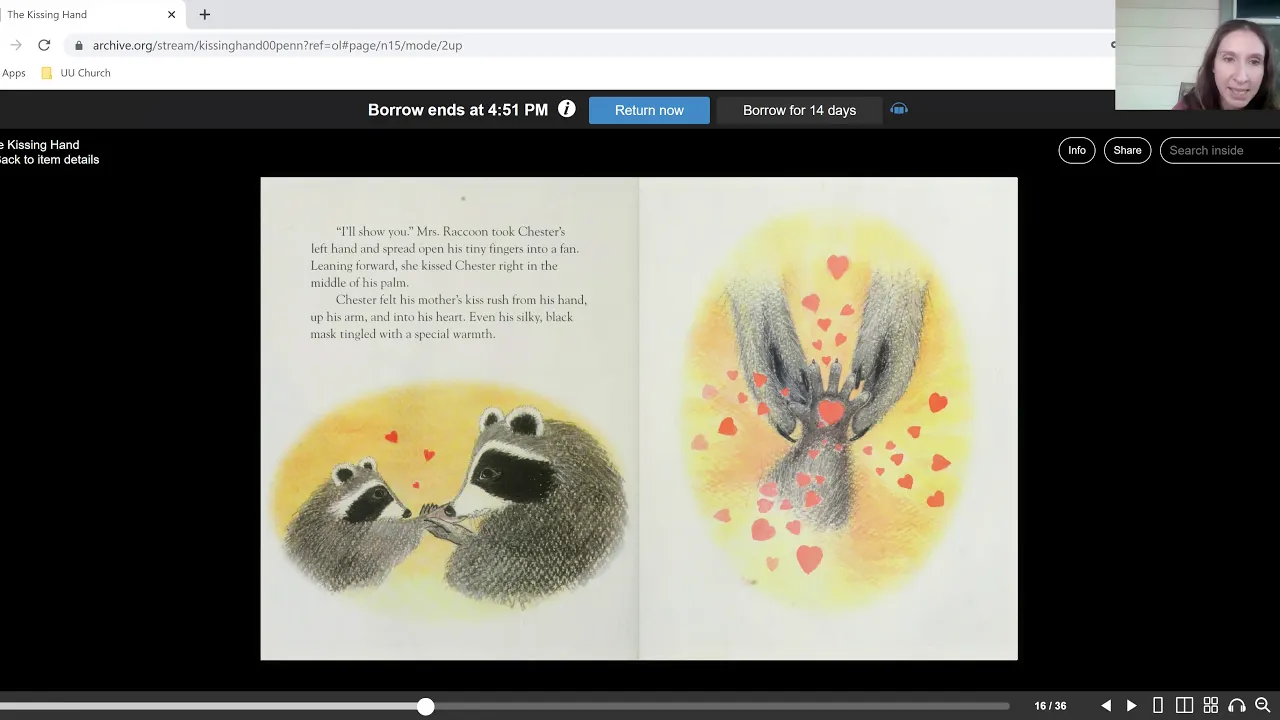Open UU Church bookmark folder
Viewport: 1280px width, 720px height.
coord(76,73)
